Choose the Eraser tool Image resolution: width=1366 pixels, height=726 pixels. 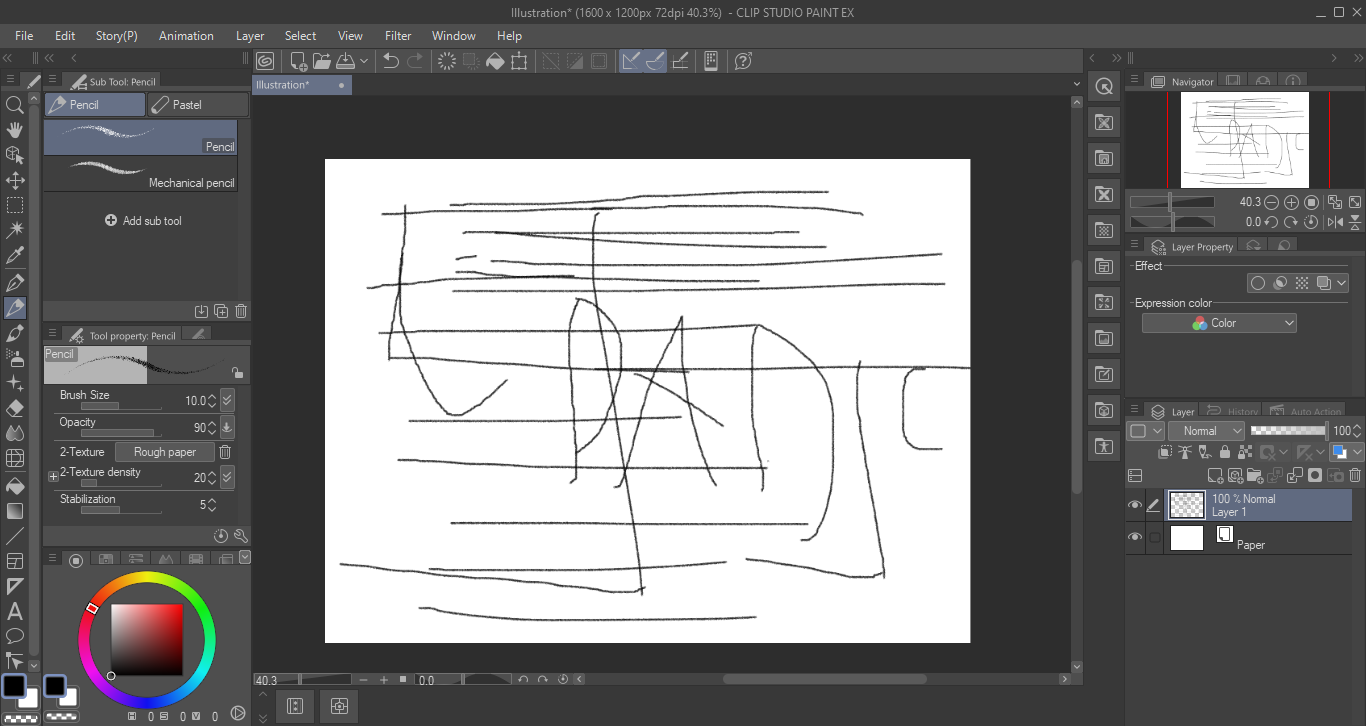tap(15, 409)
